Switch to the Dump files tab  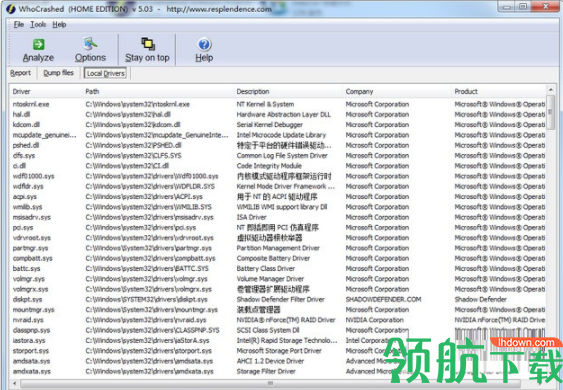[x=59, y=73]
